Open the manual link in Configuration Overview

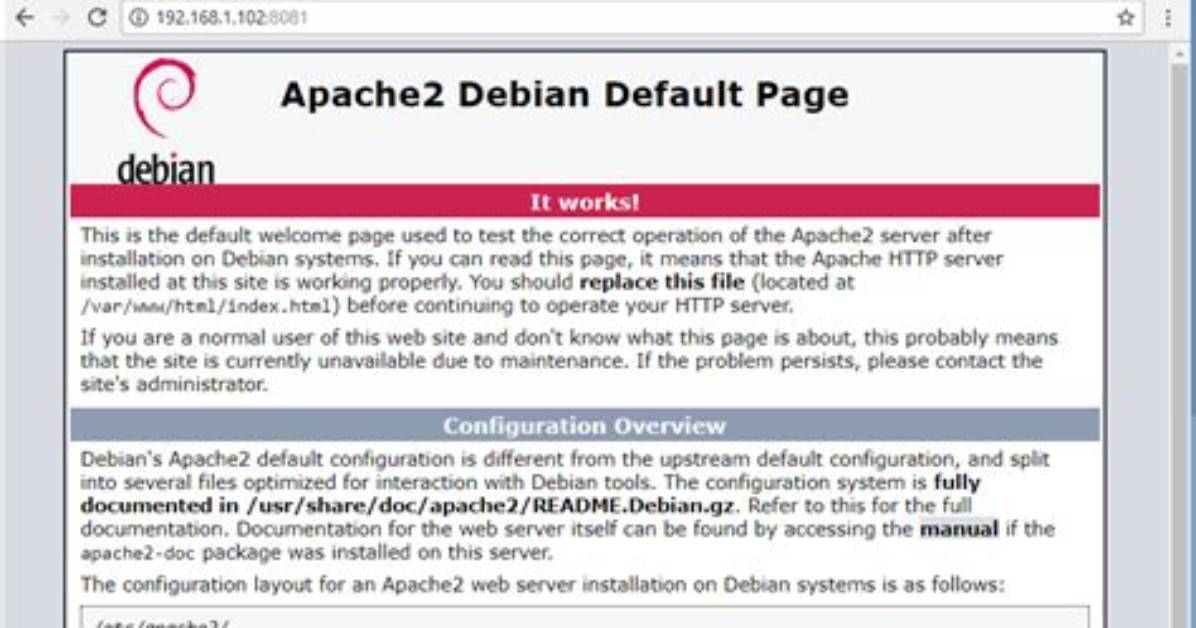(x=959, y=529)
